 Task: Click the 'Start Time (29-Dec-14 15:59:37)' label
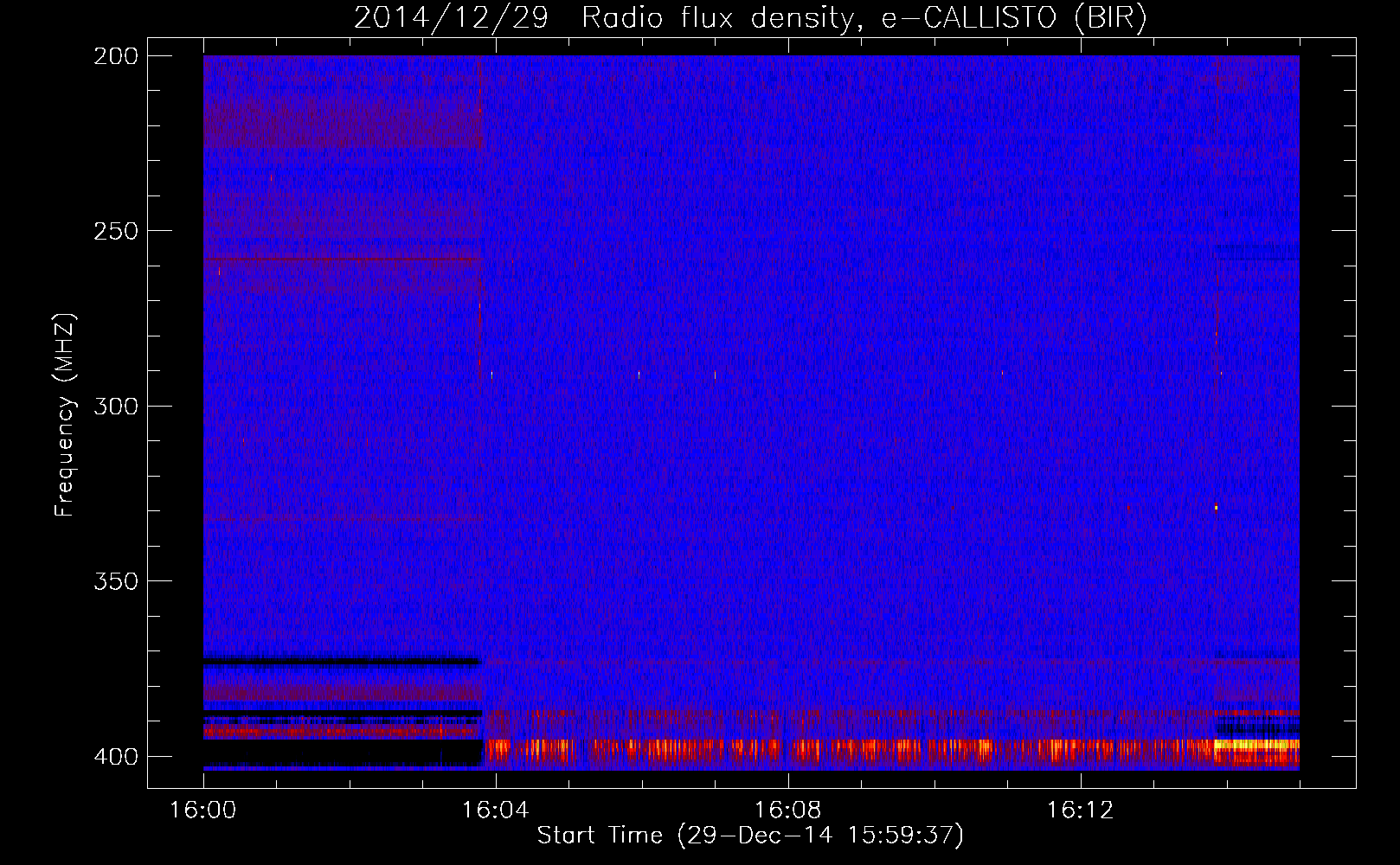coord(750,836)
